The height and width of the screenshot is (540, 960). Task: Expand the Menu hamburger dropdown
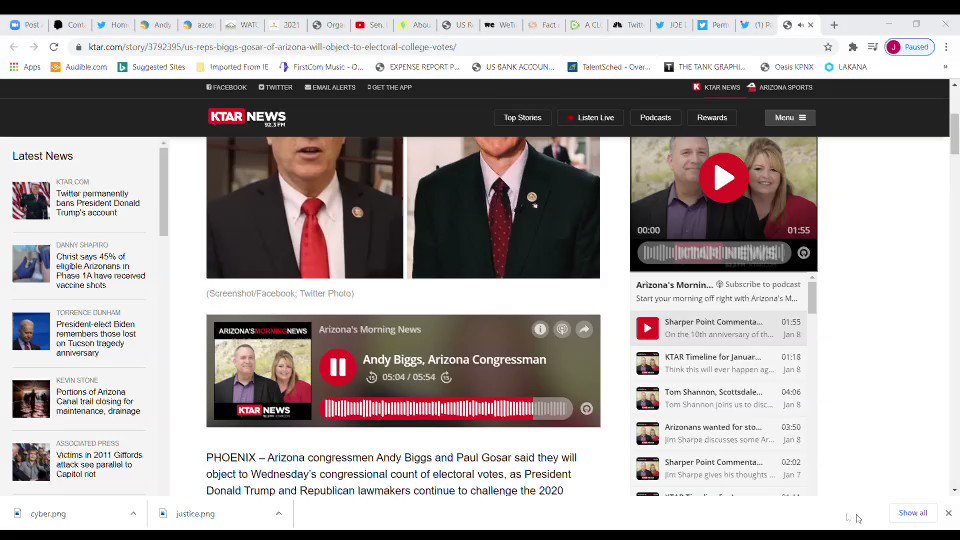[790, 118]
